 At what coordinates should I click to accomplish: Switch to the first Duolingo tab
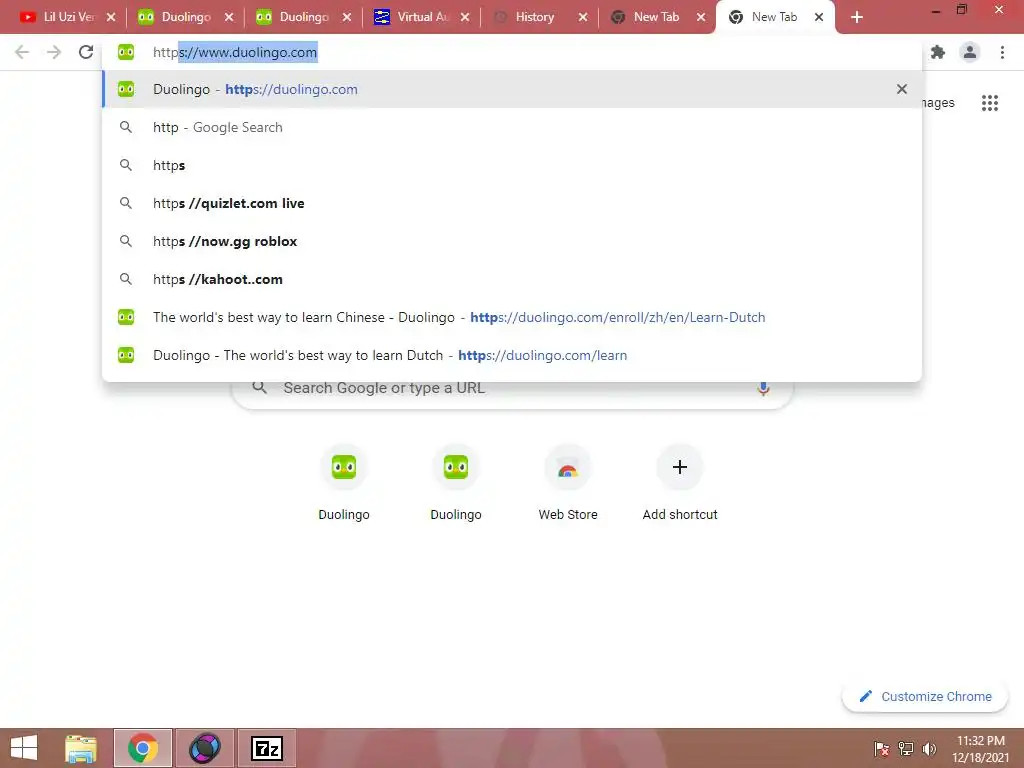185,17
